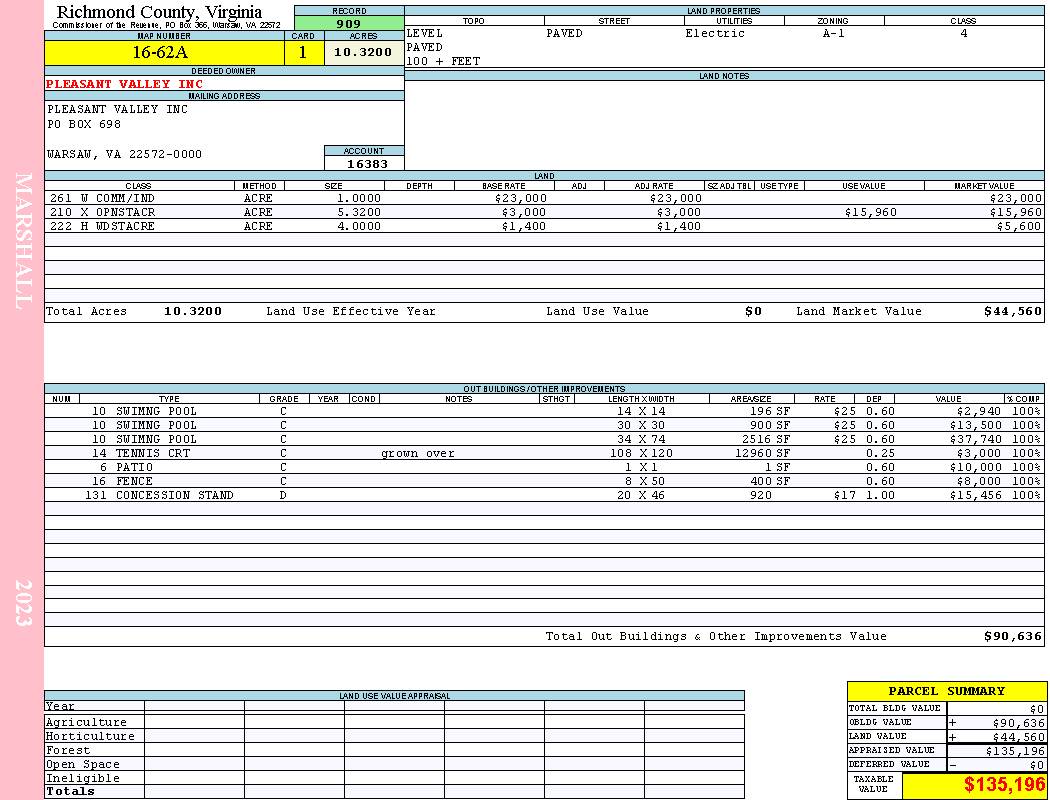Screen dimensions: 1050x800
Task: Click deeded owner PLEASANT VALLEY INC in red
Action: (124, 84)
